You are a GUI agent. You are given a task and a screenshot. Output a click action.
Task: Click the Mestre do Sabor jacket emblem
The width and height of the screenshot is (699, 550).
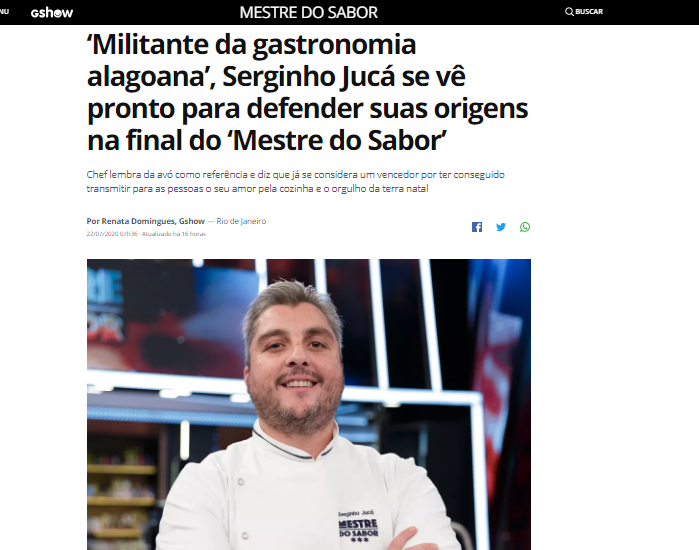point(358,529)
